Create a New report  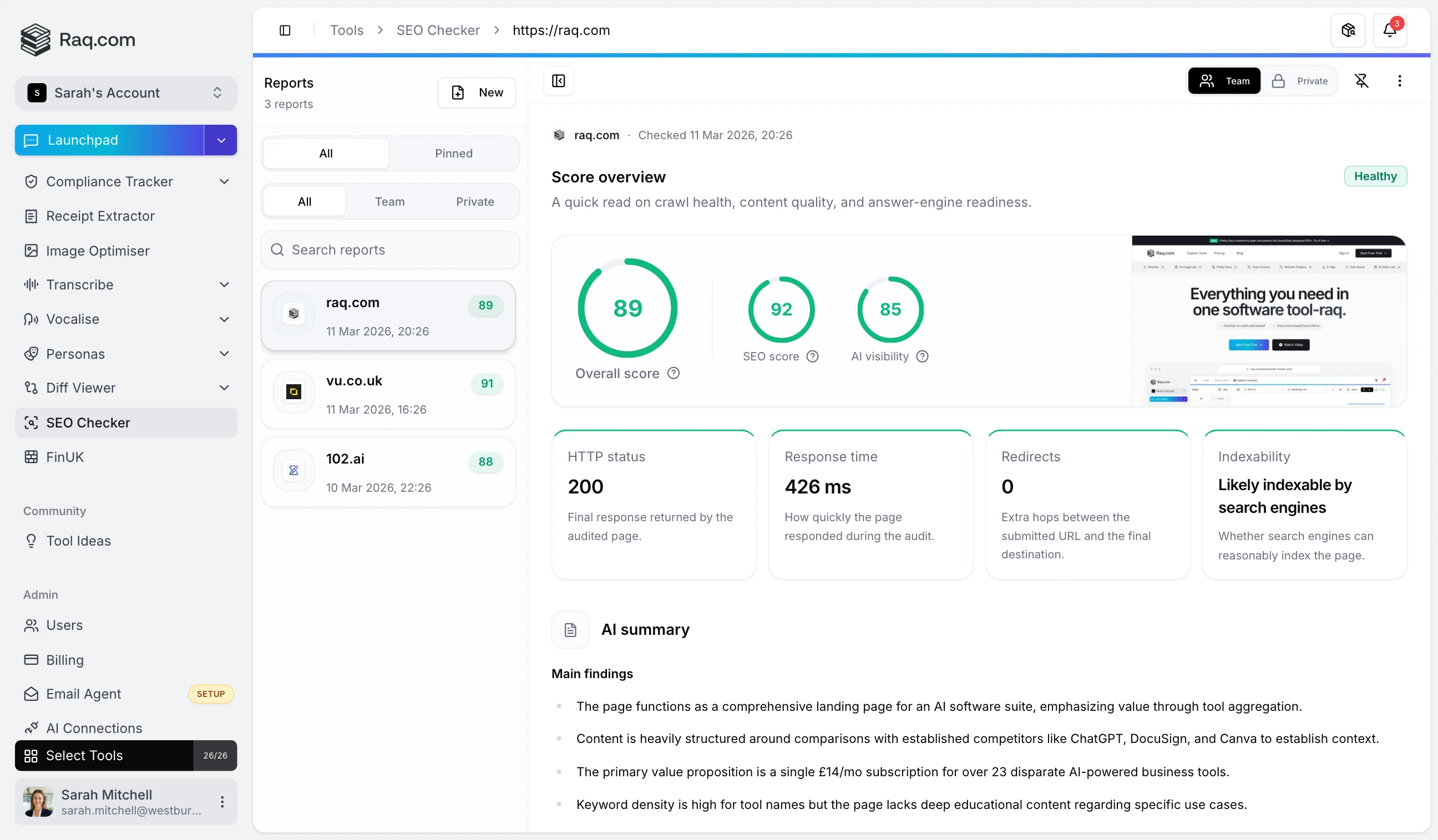pyautogui.click(x=477, y=93)
